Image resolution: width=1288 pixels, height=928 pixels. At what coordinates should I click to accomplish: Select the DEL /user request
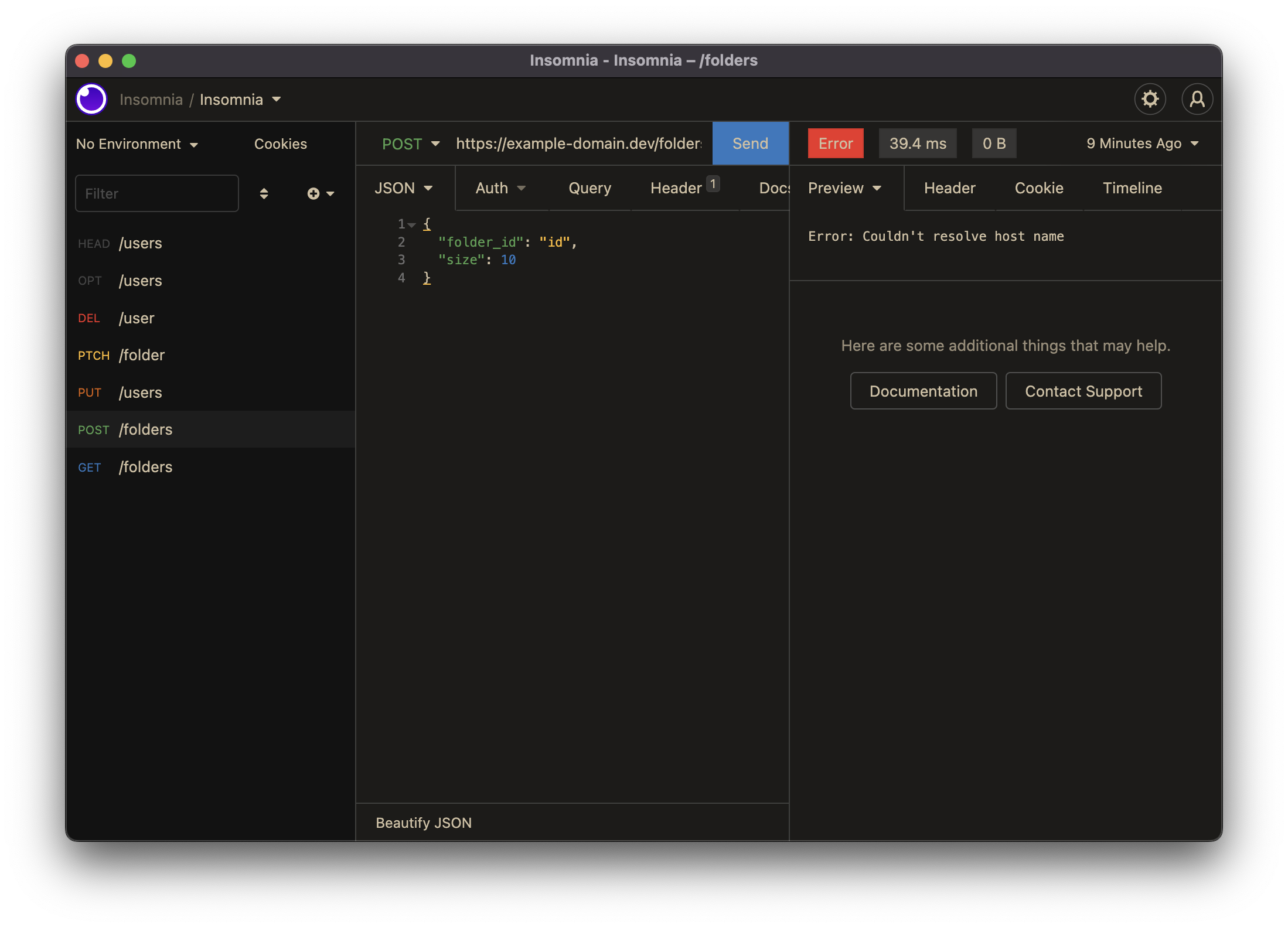[x=137, y=318]
